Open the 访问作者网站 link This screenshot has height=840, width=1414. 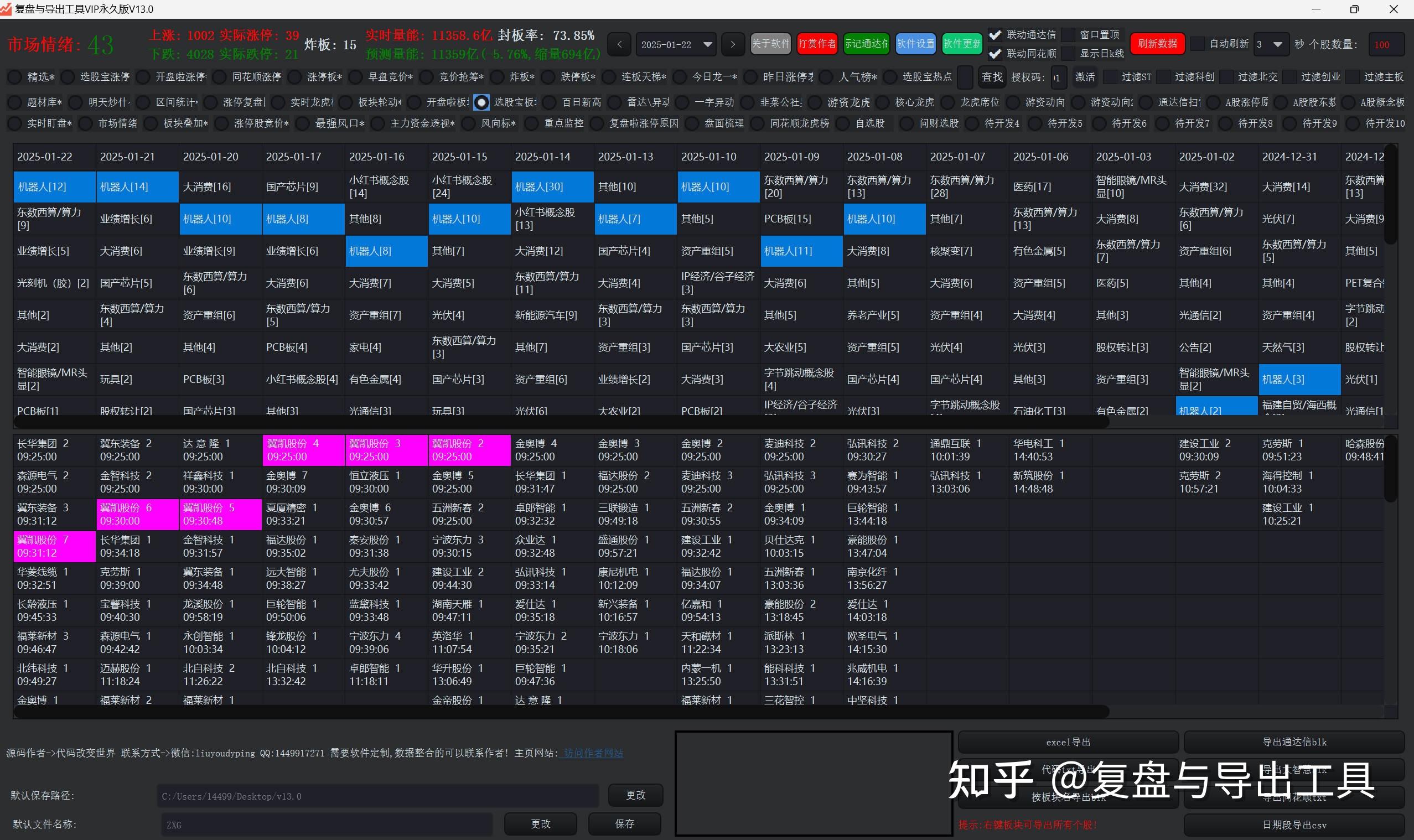(592, 753)
